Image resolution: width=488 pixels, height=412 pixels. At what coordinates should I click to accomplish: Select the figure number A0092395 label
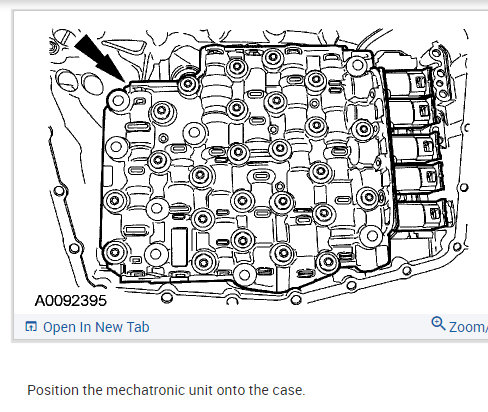coord(71,301)
